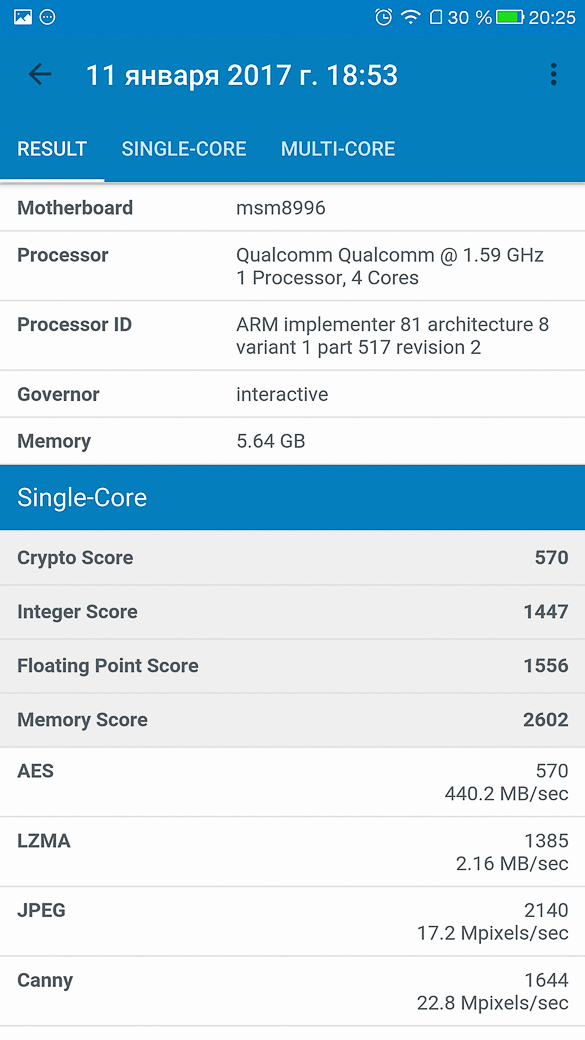Tap the message bubble notification icon
The image size is (585, 1040).
[x=48, y=17]
